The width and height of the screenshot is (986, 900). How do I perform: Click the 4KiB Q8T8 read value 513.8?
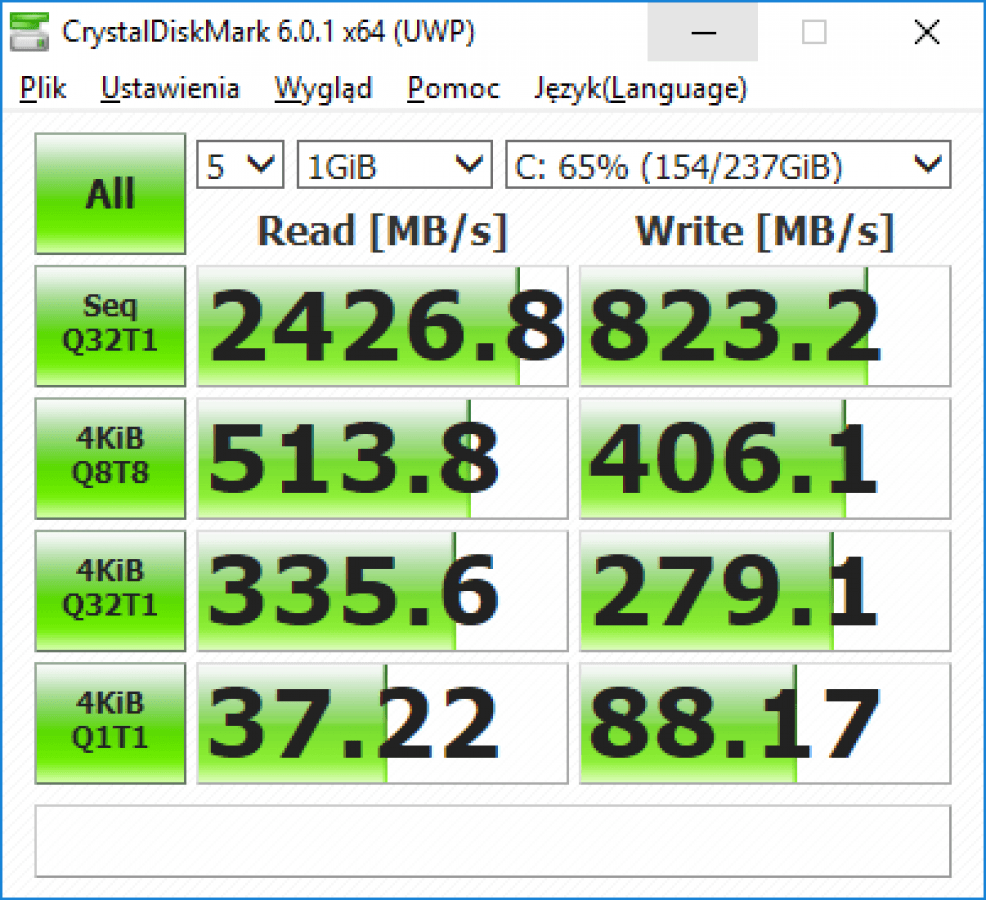(x=382, y=458)
